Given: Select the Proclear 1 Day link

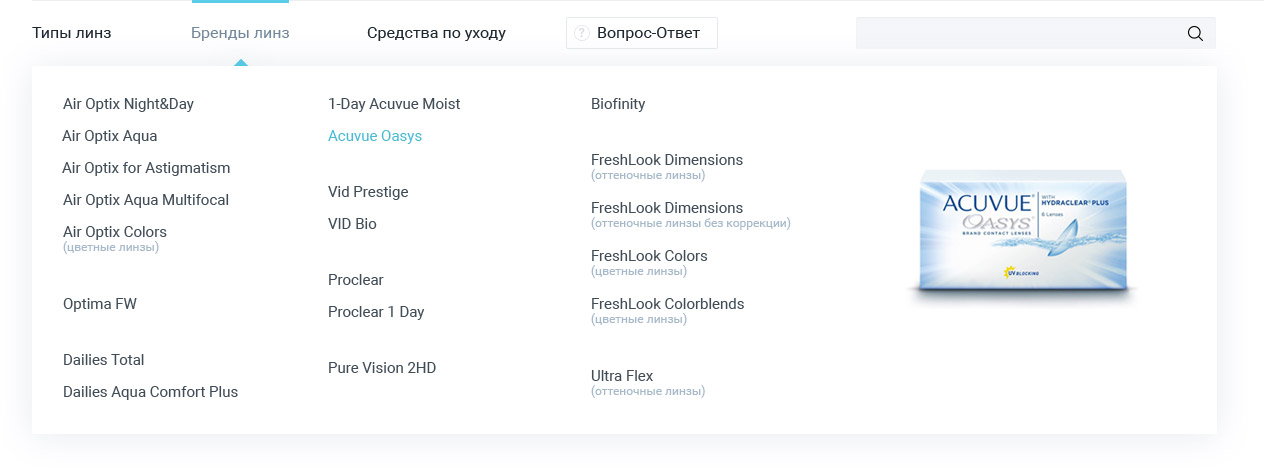Looking at the screenshot, I should tap(376, 312).
